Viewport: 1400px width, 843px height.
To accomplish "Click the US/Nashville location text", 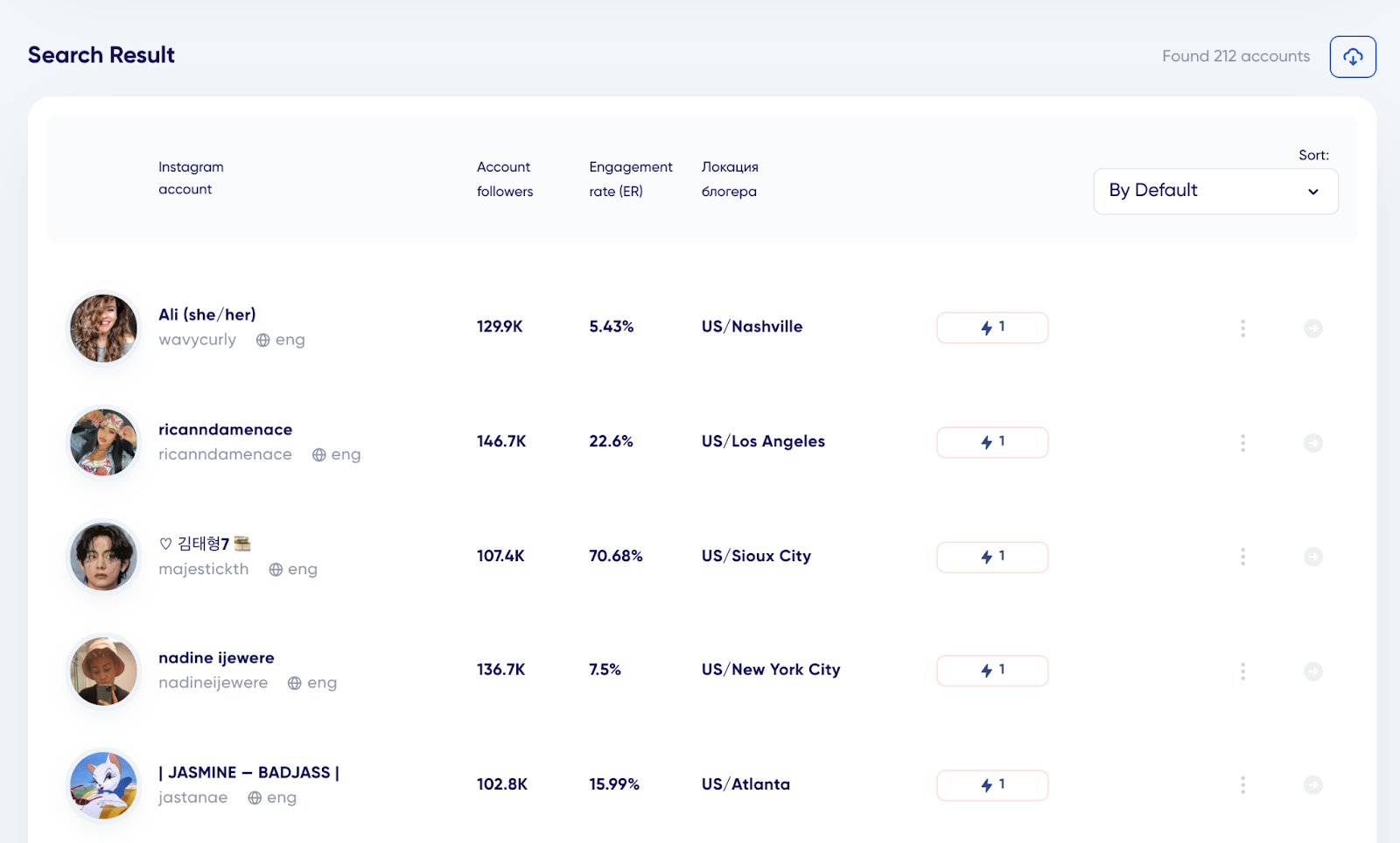I will point(752,327).
